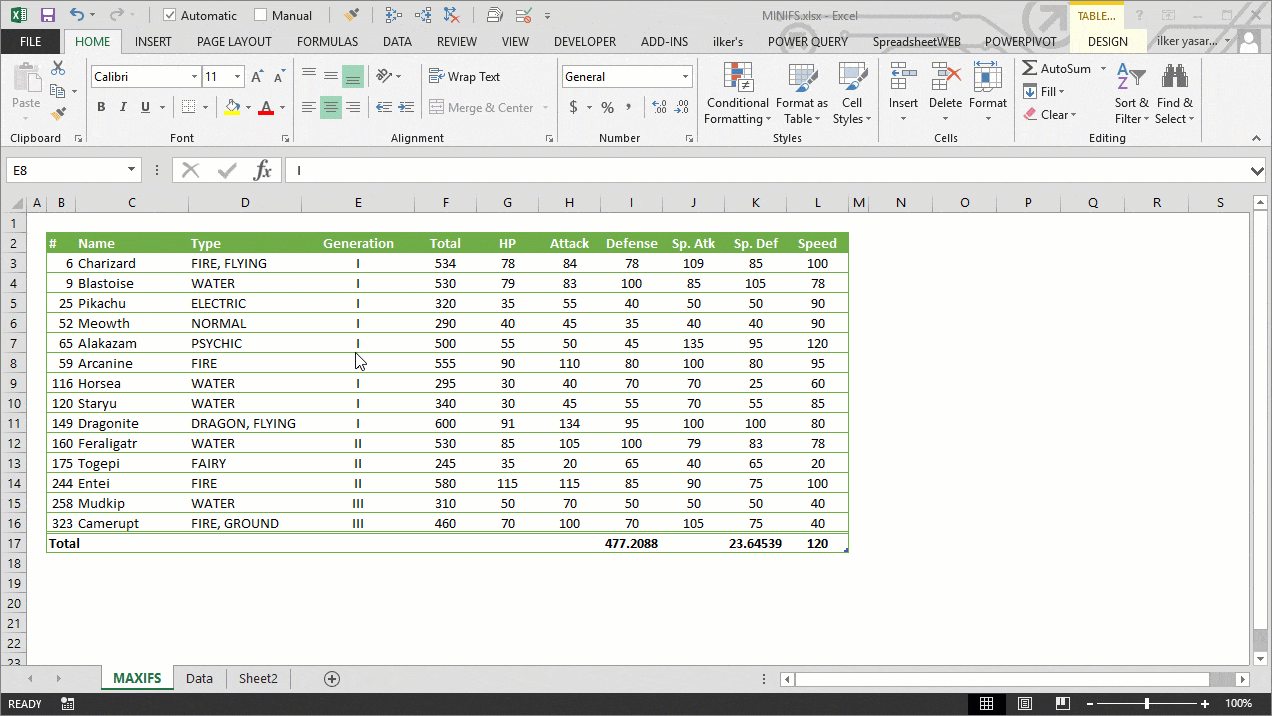Open the General number format dropdown

click(687, 76)
